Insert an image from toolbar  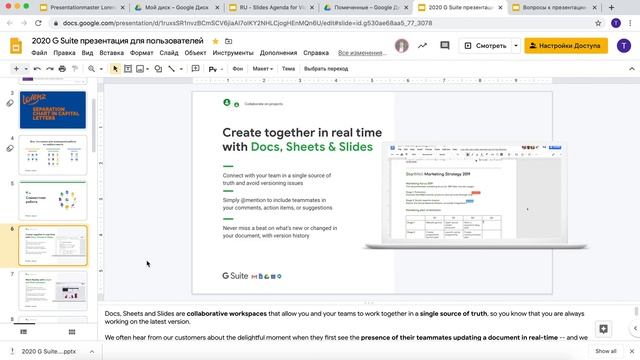click(x=140, y=69)
